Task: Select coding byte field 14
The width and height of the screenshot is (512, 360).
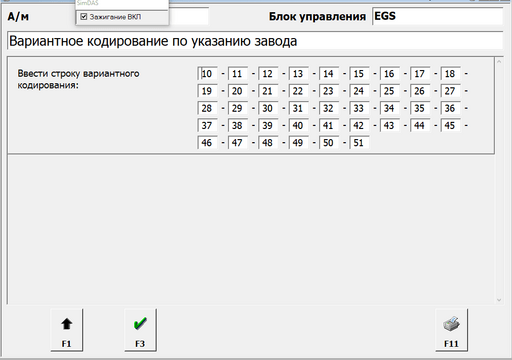Action: coord(329,74)
